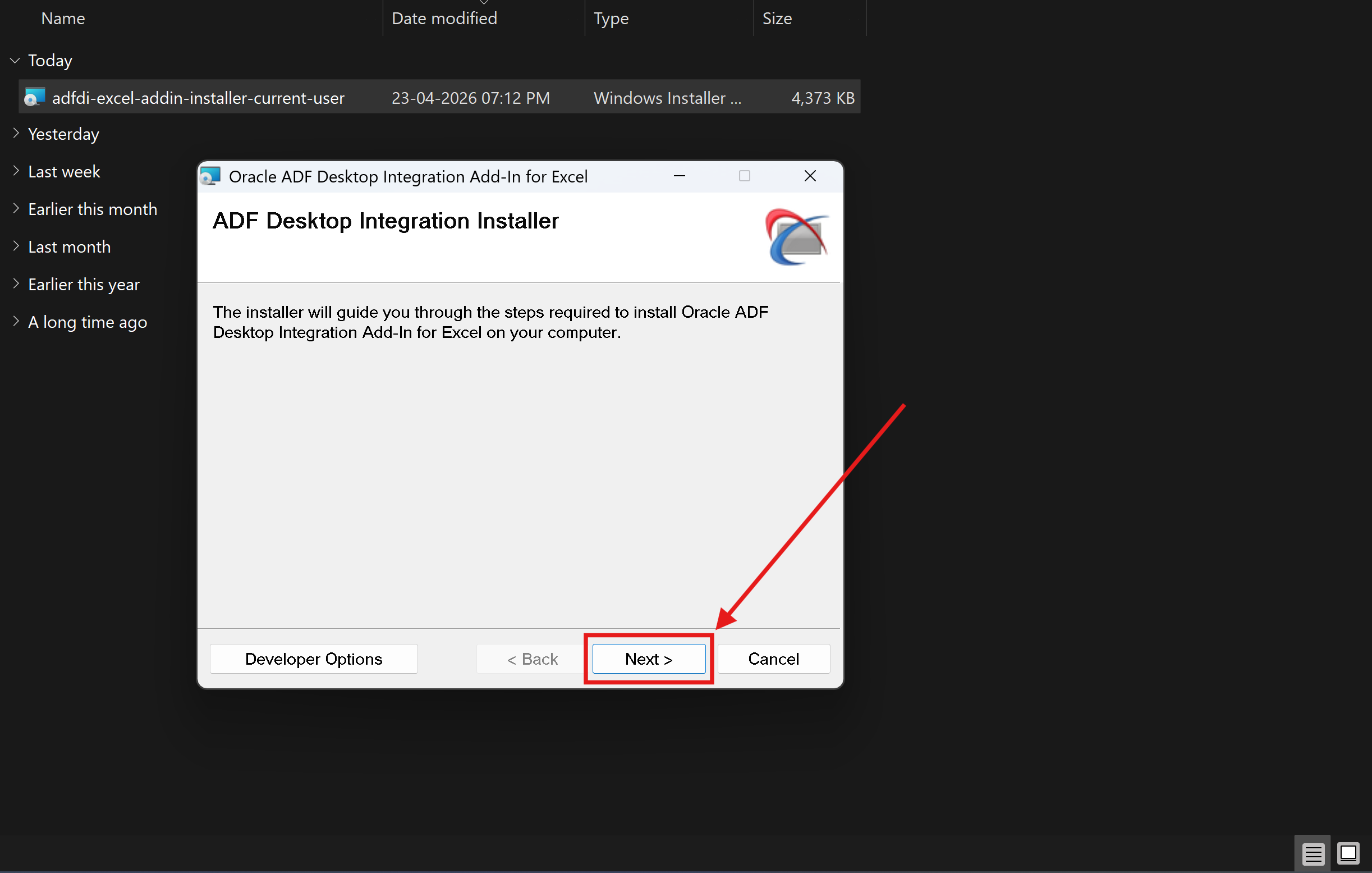Viewport: 1372px width, 873px height.
Task: Click the Yesterday group label
Action: pyautogui.click(x=63, y=134)
